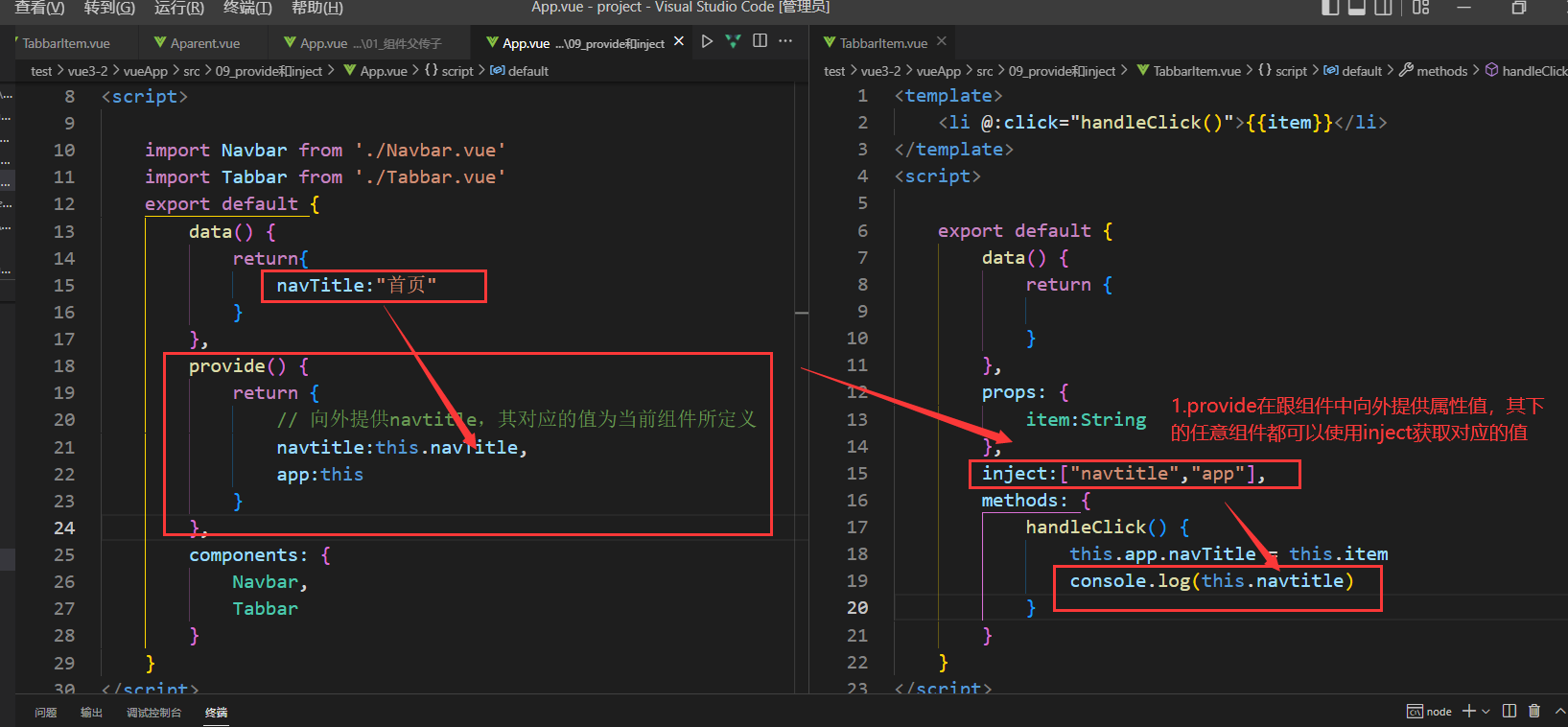Close the active App.vue 09_provide tab
The width and height of the screenshot is (1568, 727).
[679, 41]
